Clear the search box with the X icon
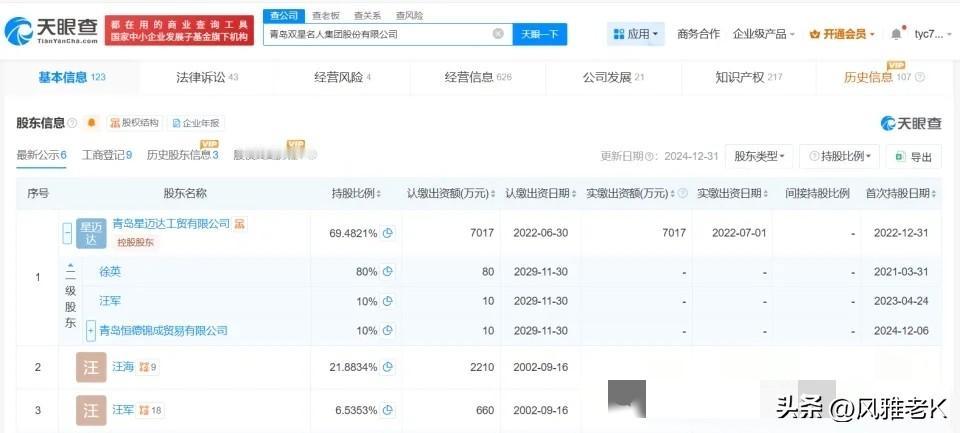This screenshot has height=433, width=960. coord(498,34)
